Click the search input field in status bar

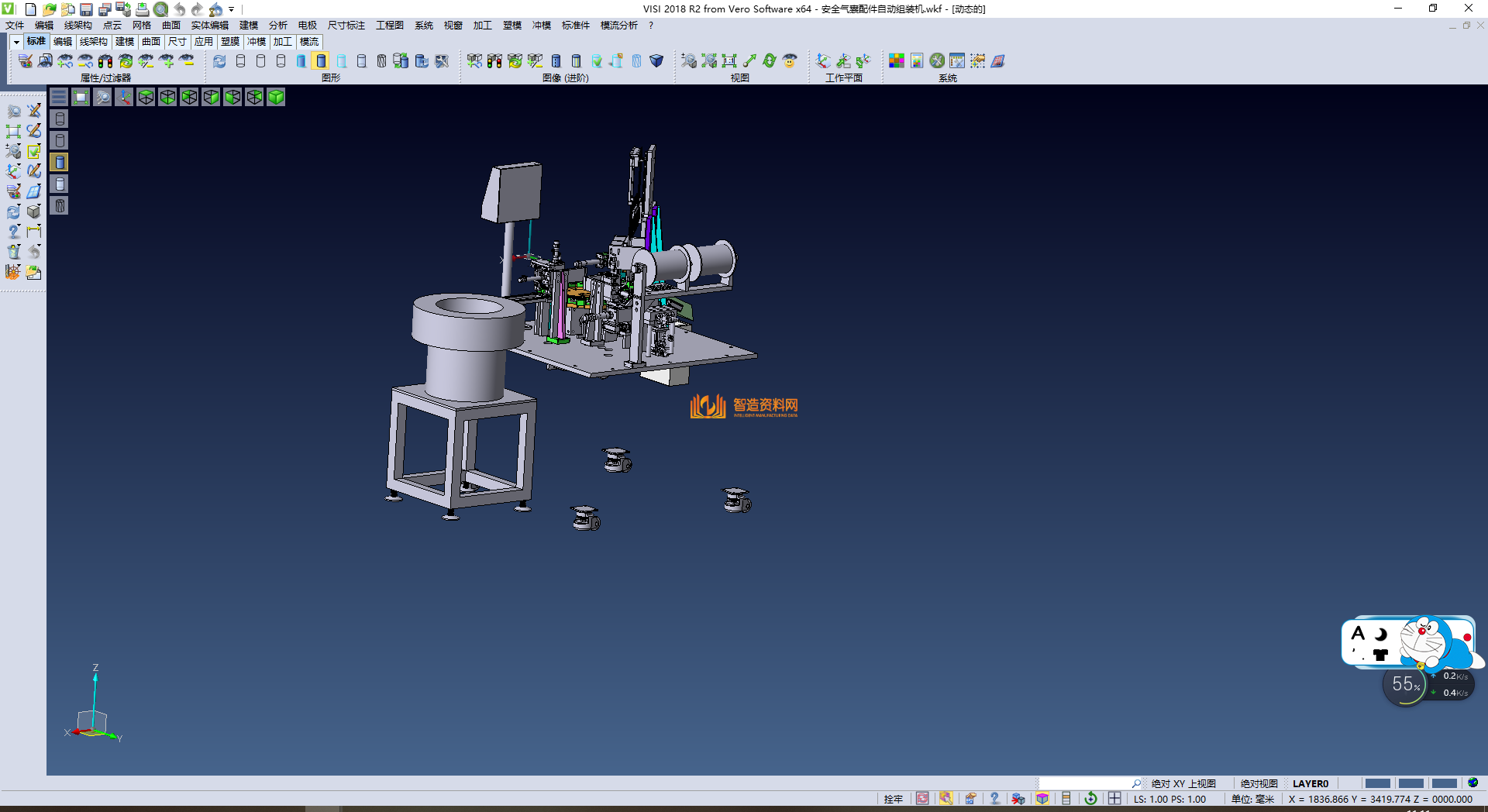click(x=1085, y=783)
